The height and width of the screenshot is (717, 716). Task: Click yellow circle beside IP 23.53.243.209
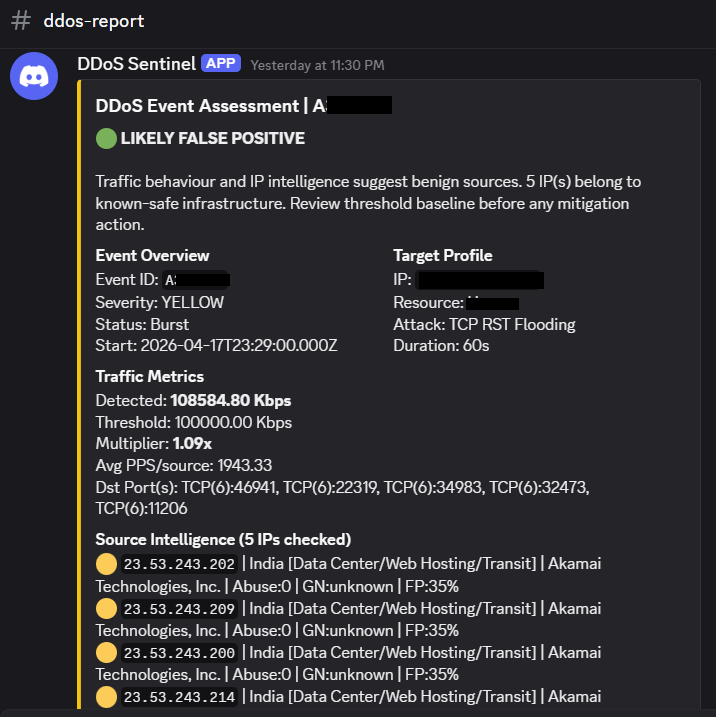click(106, 608)
